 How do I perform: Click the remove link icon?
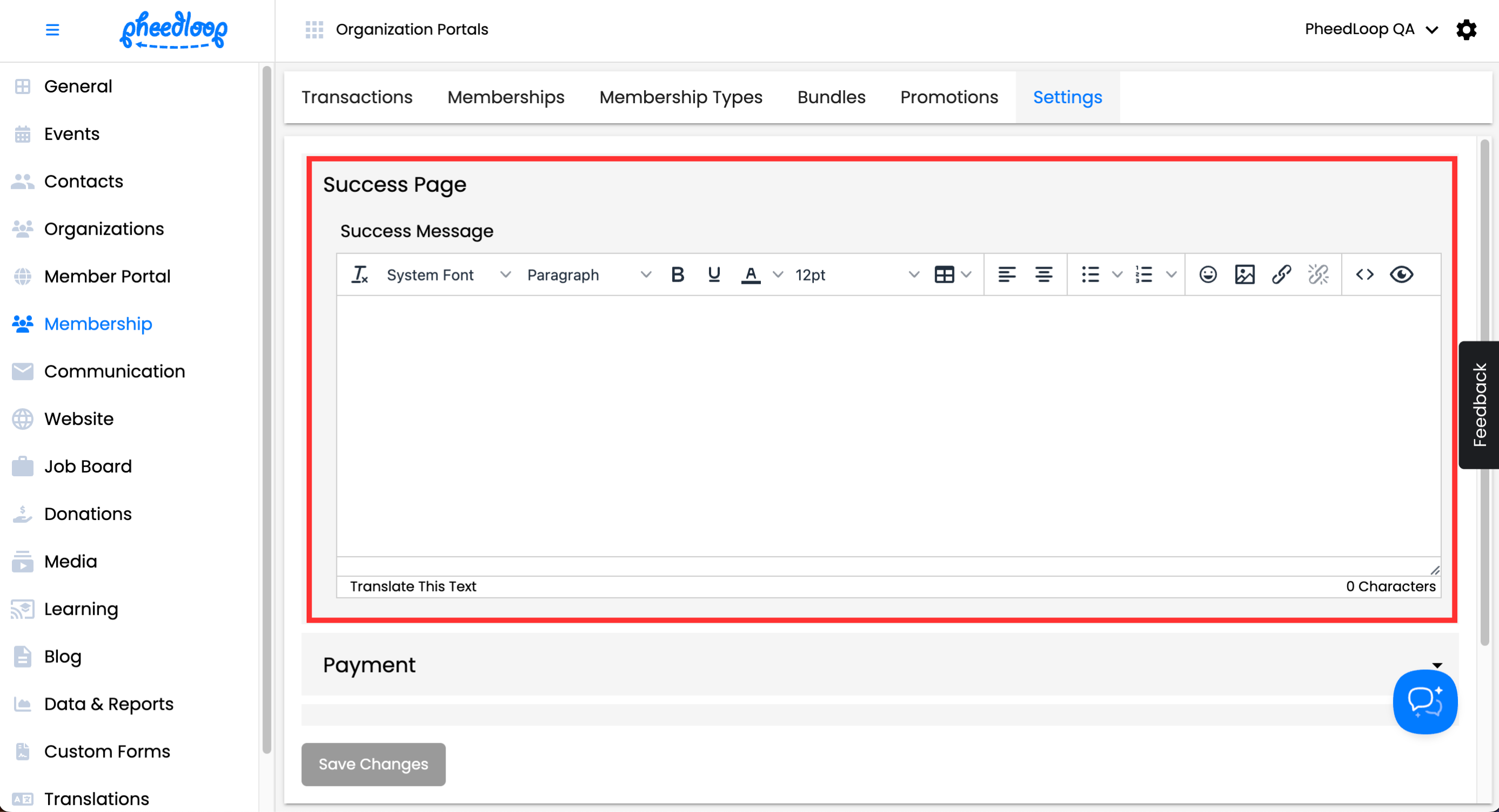point(1318,275)
